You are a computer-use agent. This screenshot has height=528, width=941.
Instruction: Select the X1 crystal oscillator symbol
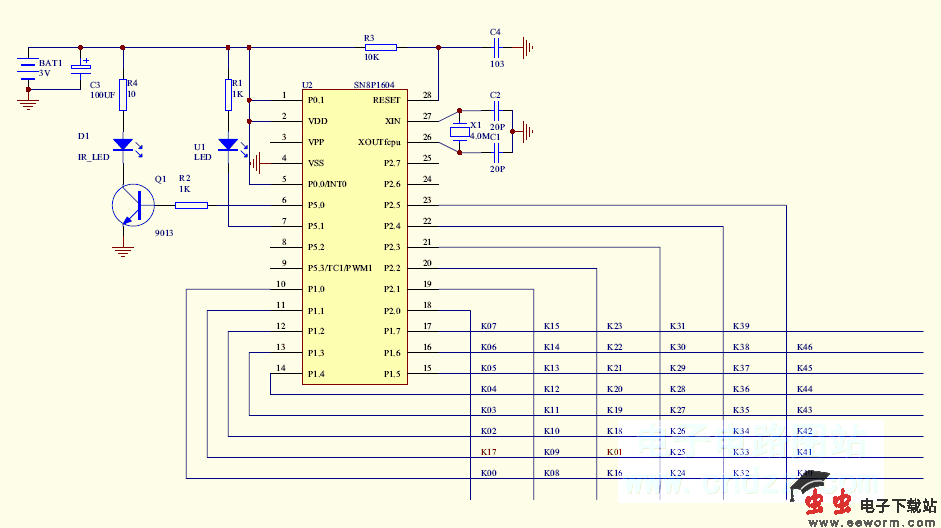point(459,132)
